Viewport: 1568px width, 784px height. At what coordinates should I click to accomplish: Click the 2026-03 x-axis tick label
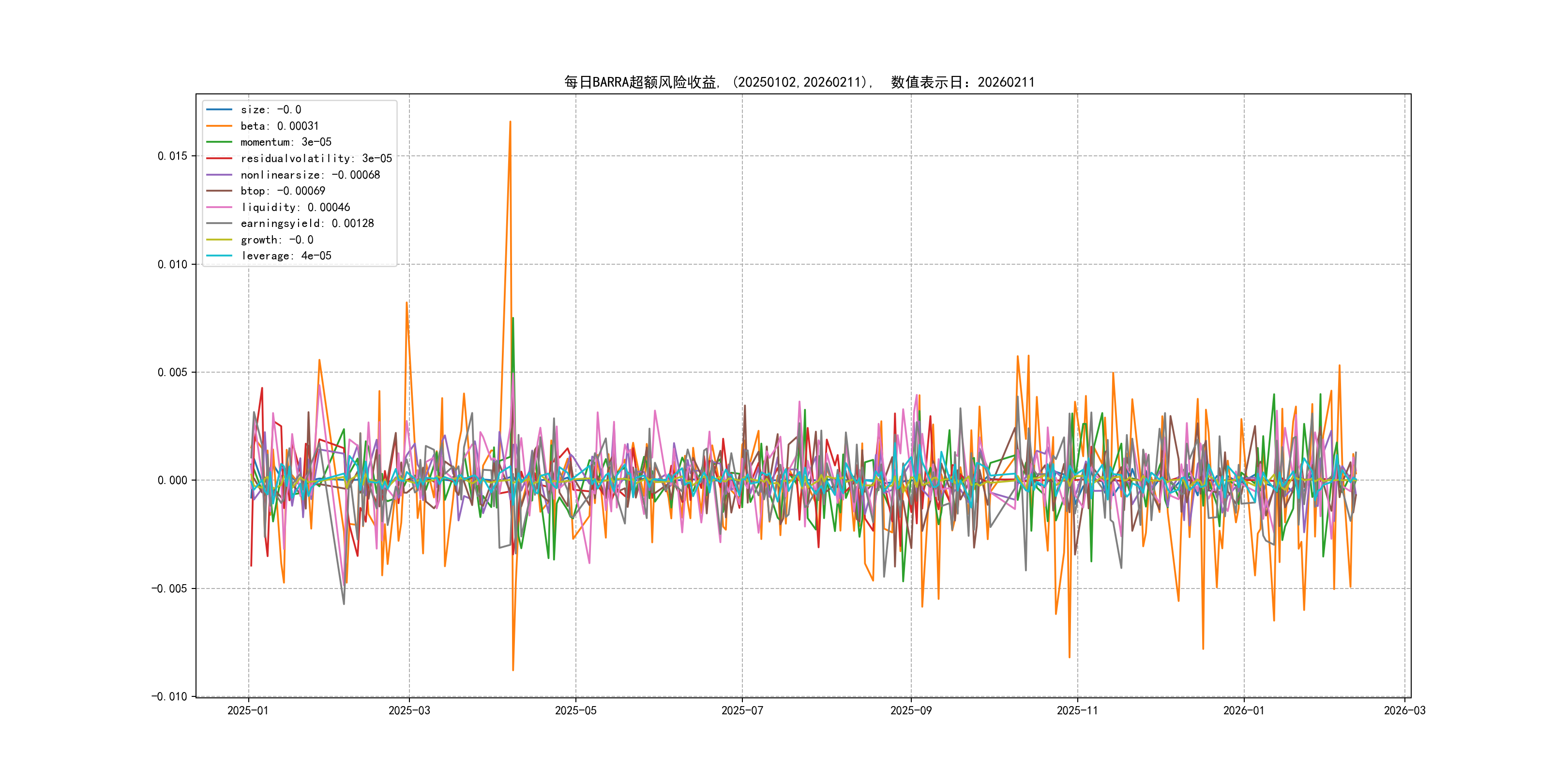click(1404, 710)
